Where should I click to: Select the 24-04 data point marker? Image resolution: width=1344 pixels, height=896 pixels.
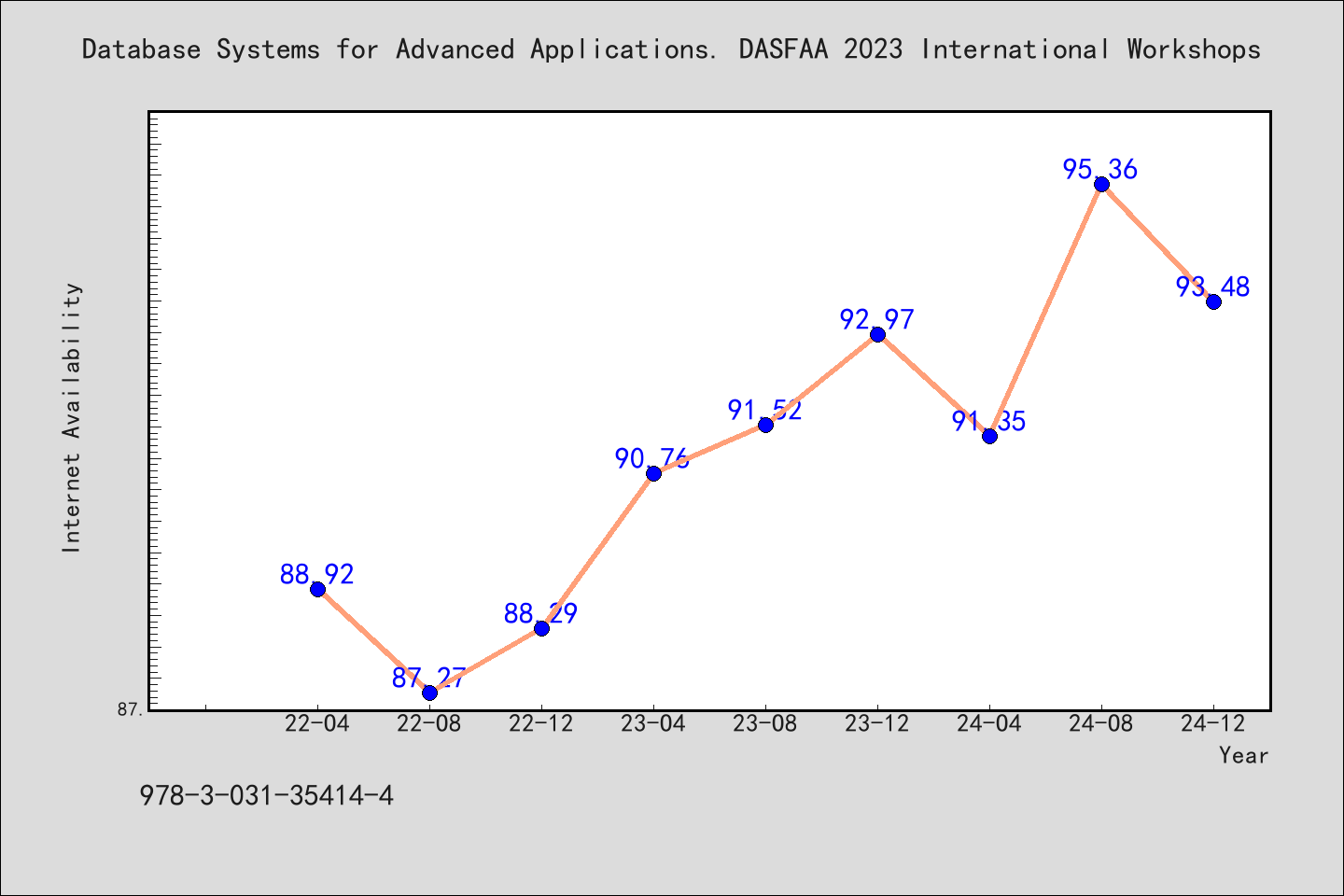pos(989,436)
